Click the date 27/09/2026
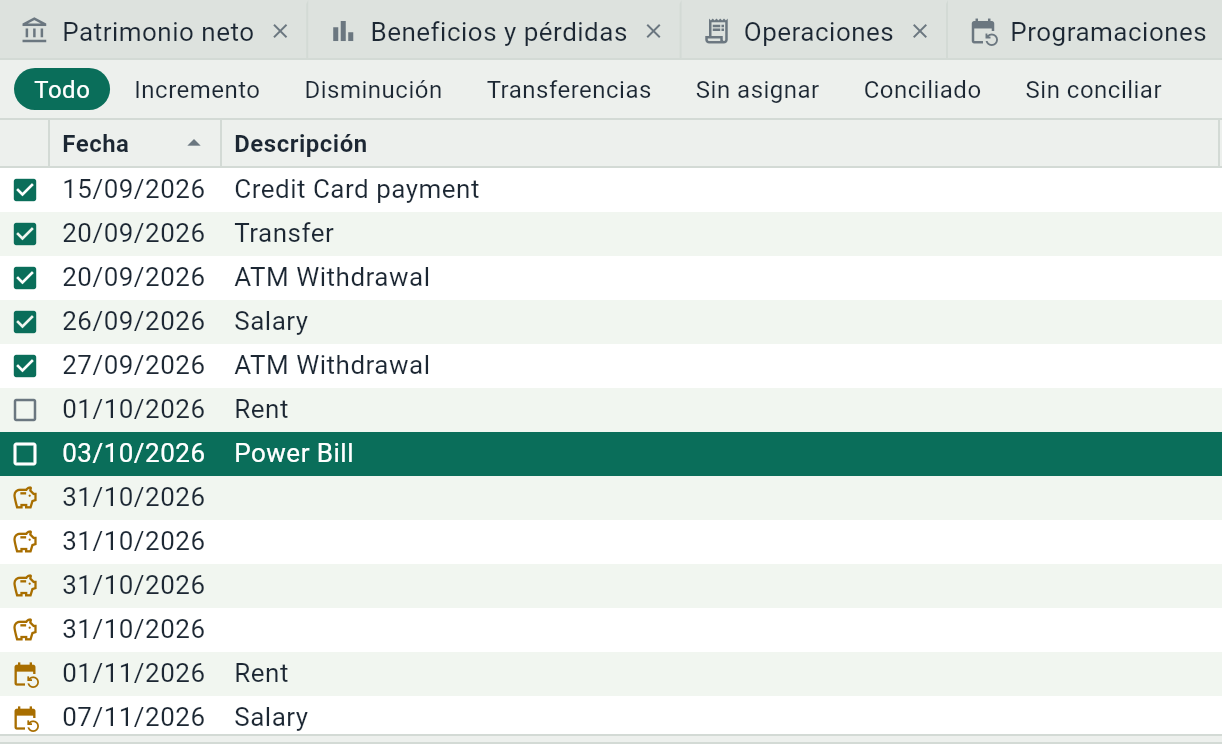The height and width of the screenshot is (756, 1222). click(x=133, y=365)
